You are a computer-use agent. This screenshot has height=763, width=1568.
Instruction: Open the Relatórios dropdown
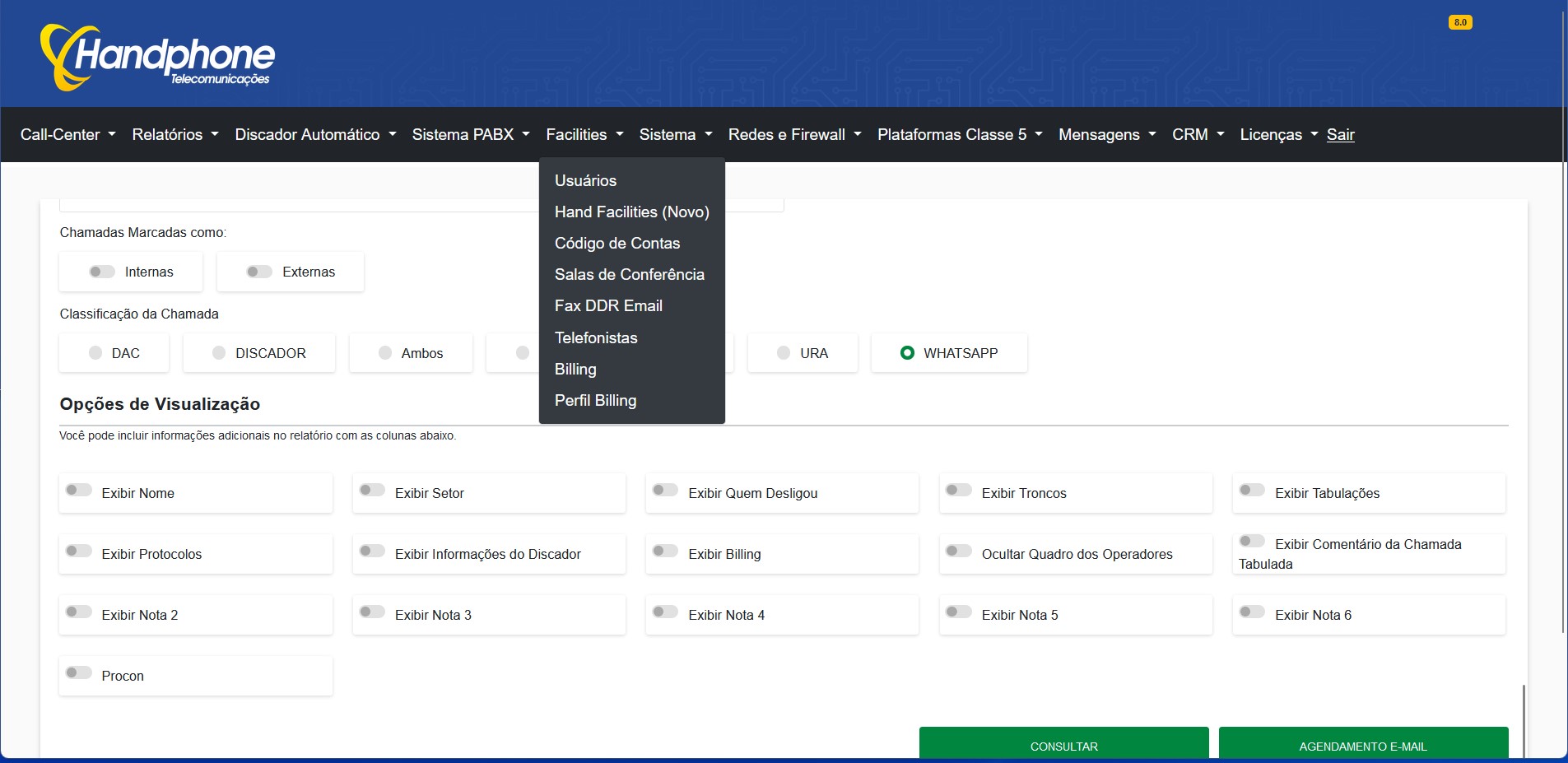click(x=174, y=134)
